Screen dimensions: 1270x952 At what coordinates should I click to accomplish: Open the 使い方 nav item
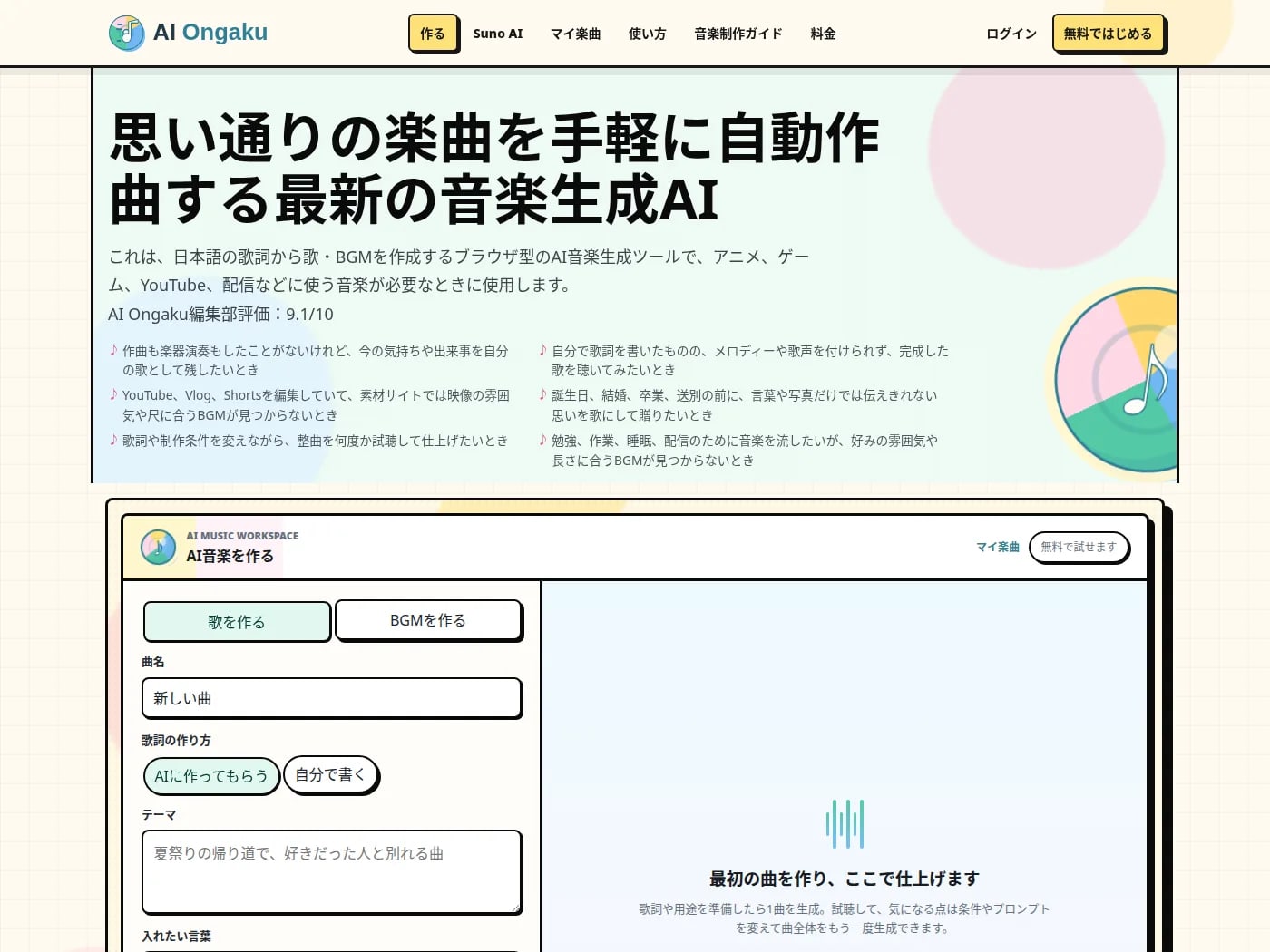pos(648,34)
